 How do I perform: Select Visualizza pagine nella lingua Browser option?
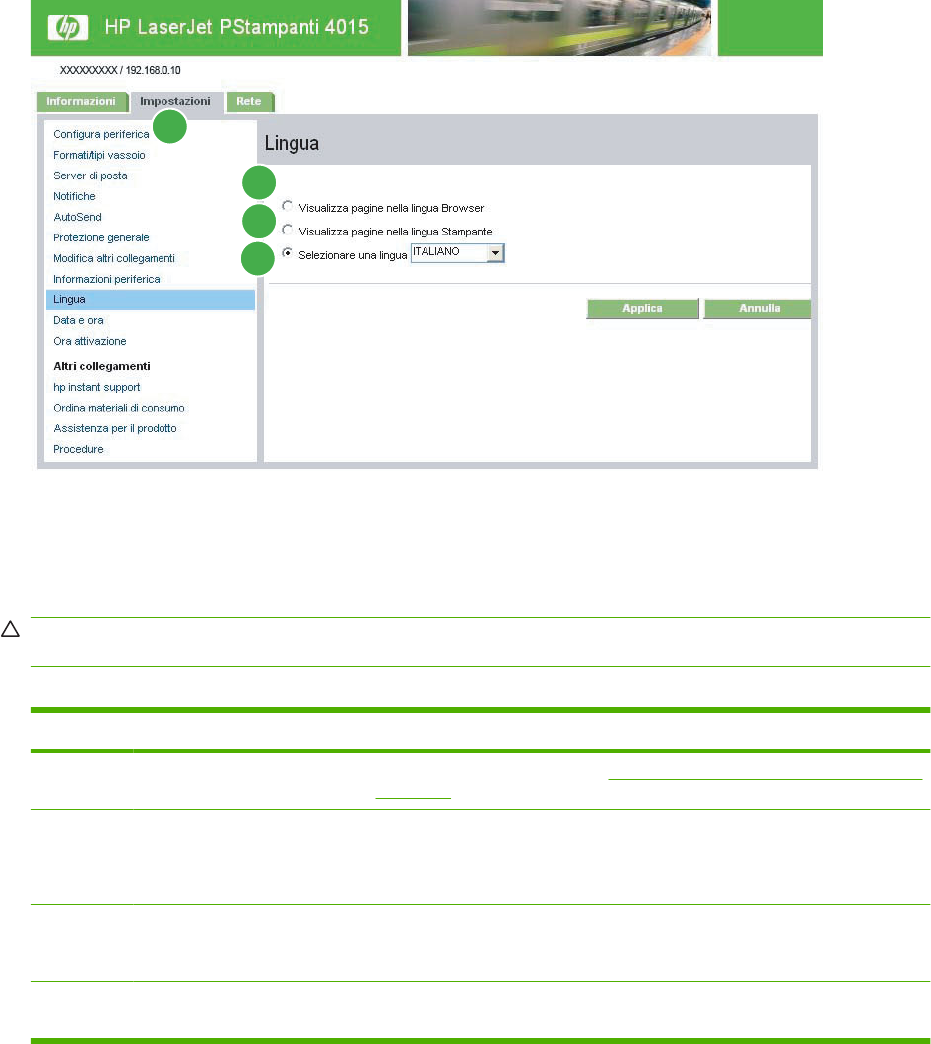pos(287,206)
